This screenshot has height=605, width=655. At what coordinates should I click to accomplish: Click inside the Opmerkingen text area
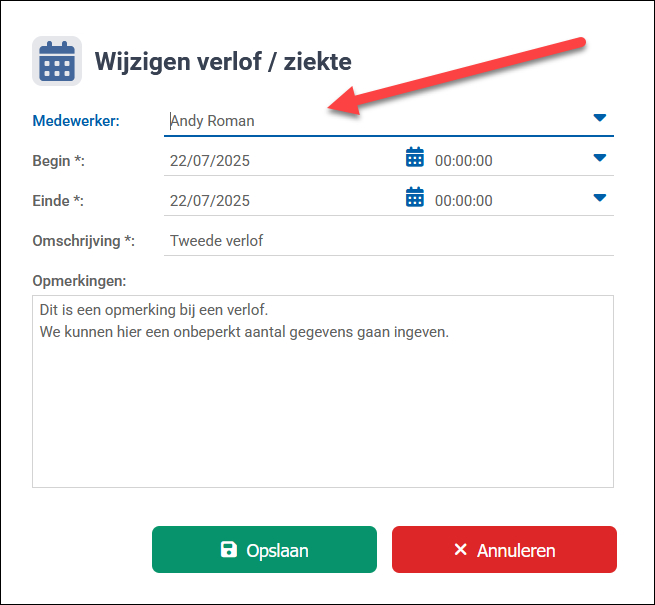click(322, 410)
